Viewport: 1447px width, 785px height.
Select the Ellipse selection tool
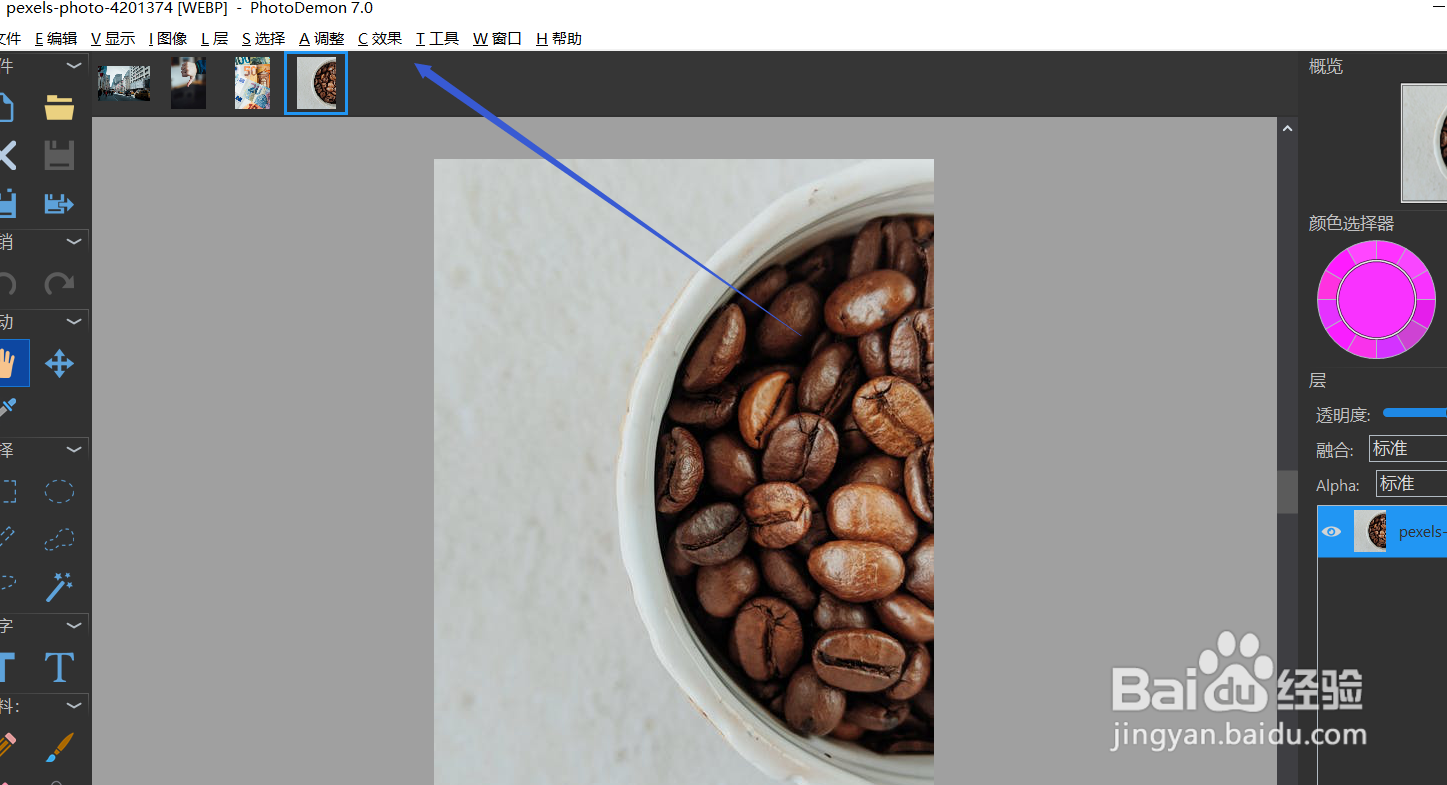click(59, 491)
